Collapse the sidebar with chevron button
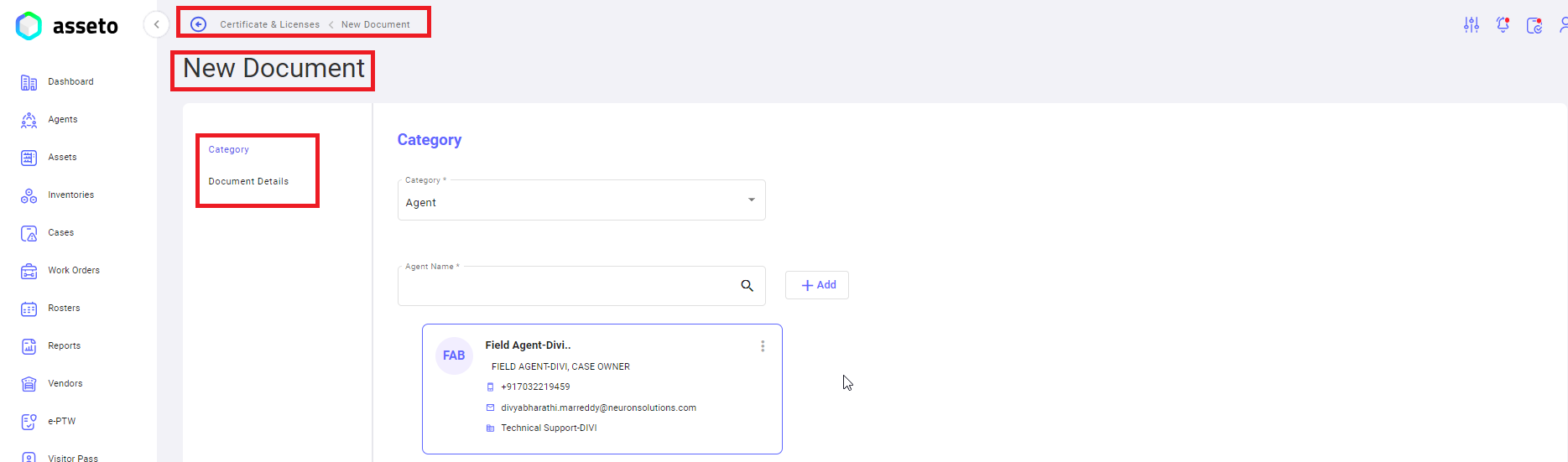Image resolution: width=1568 pixels, height=462 pixels. (x=156, y=24)
